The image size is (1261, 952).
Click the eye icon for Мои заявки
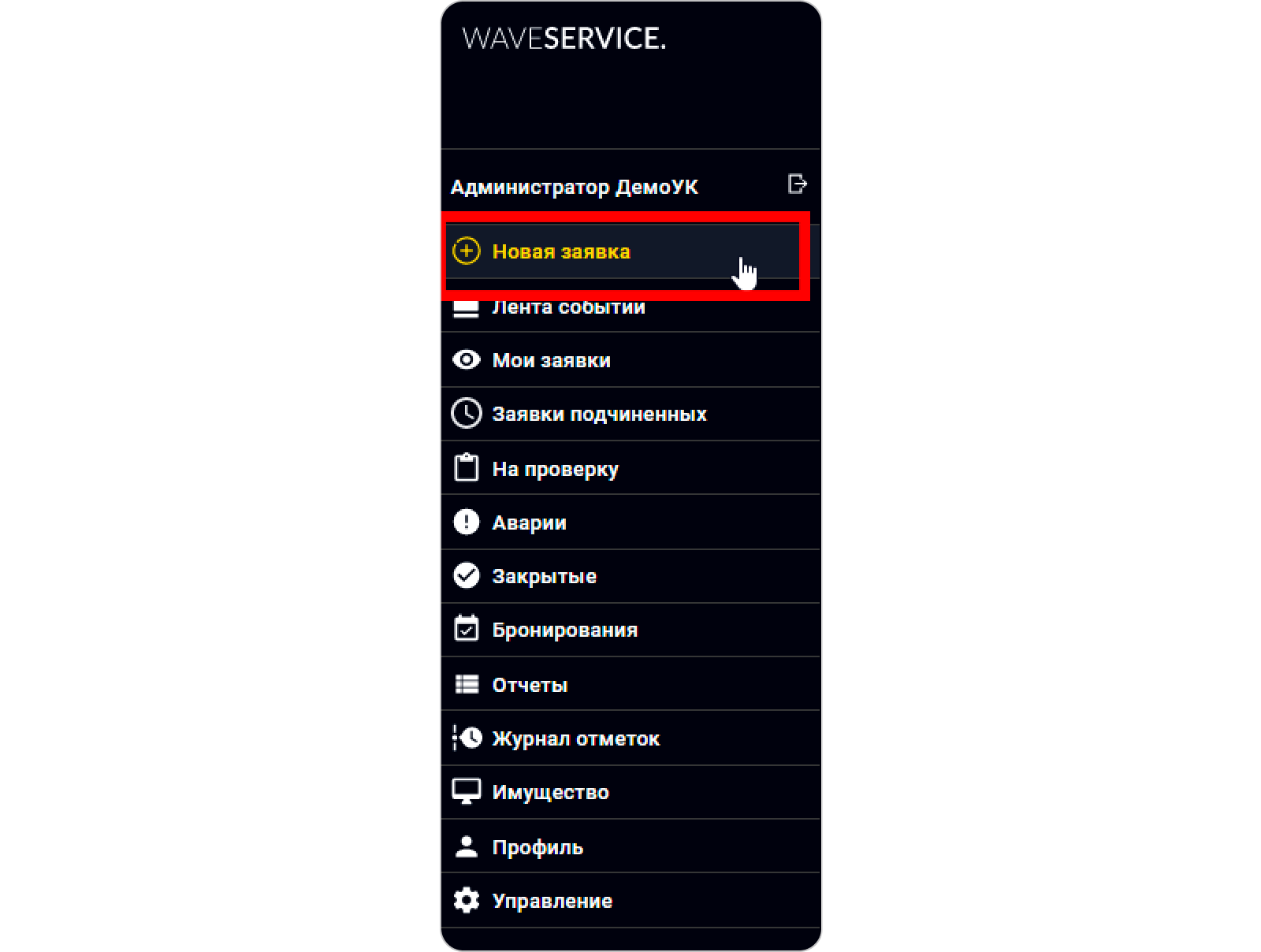point(466,360)
